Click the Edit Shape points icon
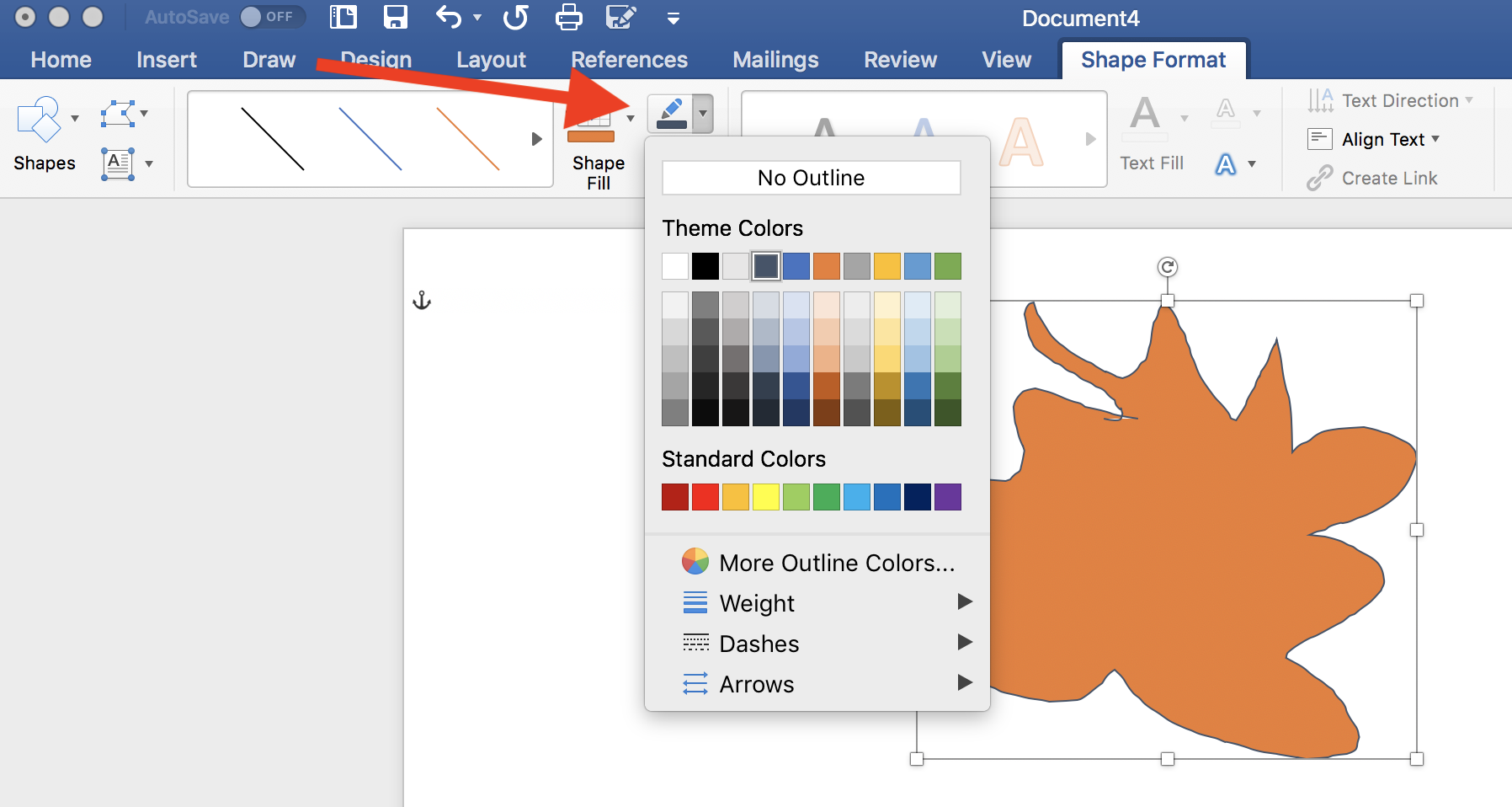The image size is (1512, 807). 118,114
